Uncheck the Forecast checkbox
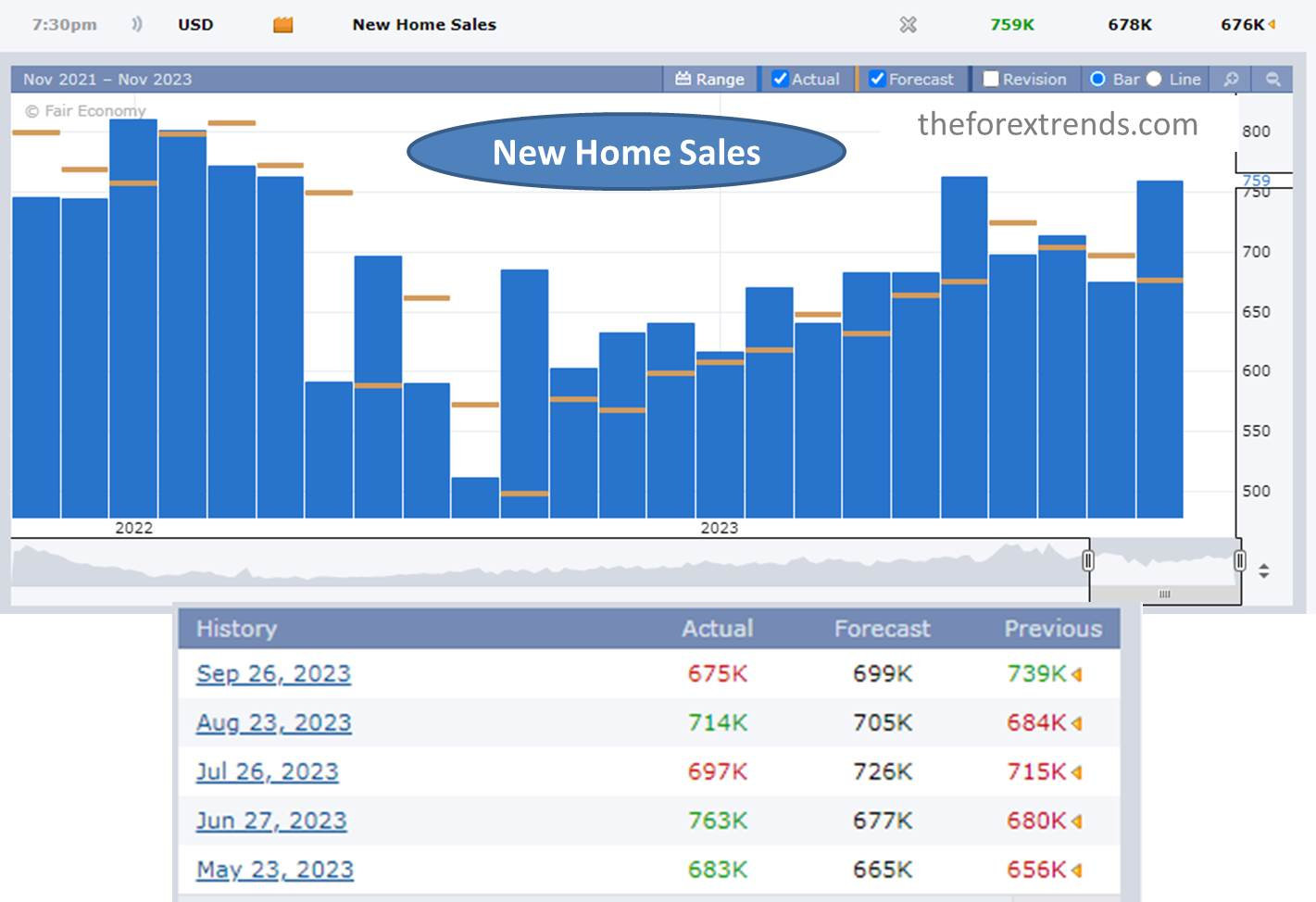 [x=877, y=80]
